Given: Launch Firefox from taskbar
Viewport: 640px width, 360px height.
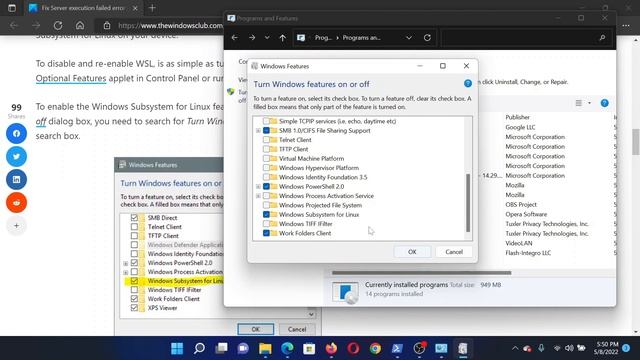Looking at the screenshot, I should [x=331, y=348].
